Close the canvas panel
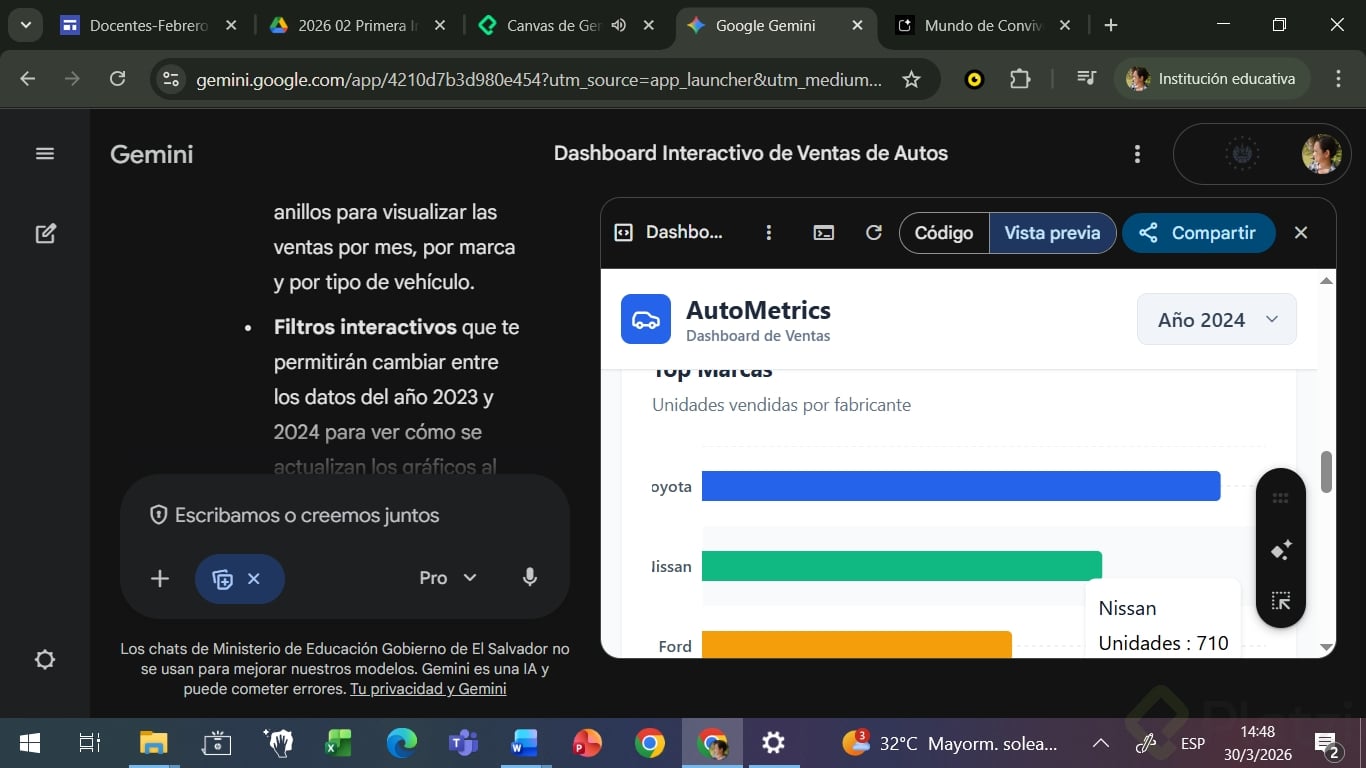The image size is (1366, 768). click(1301, 233)
